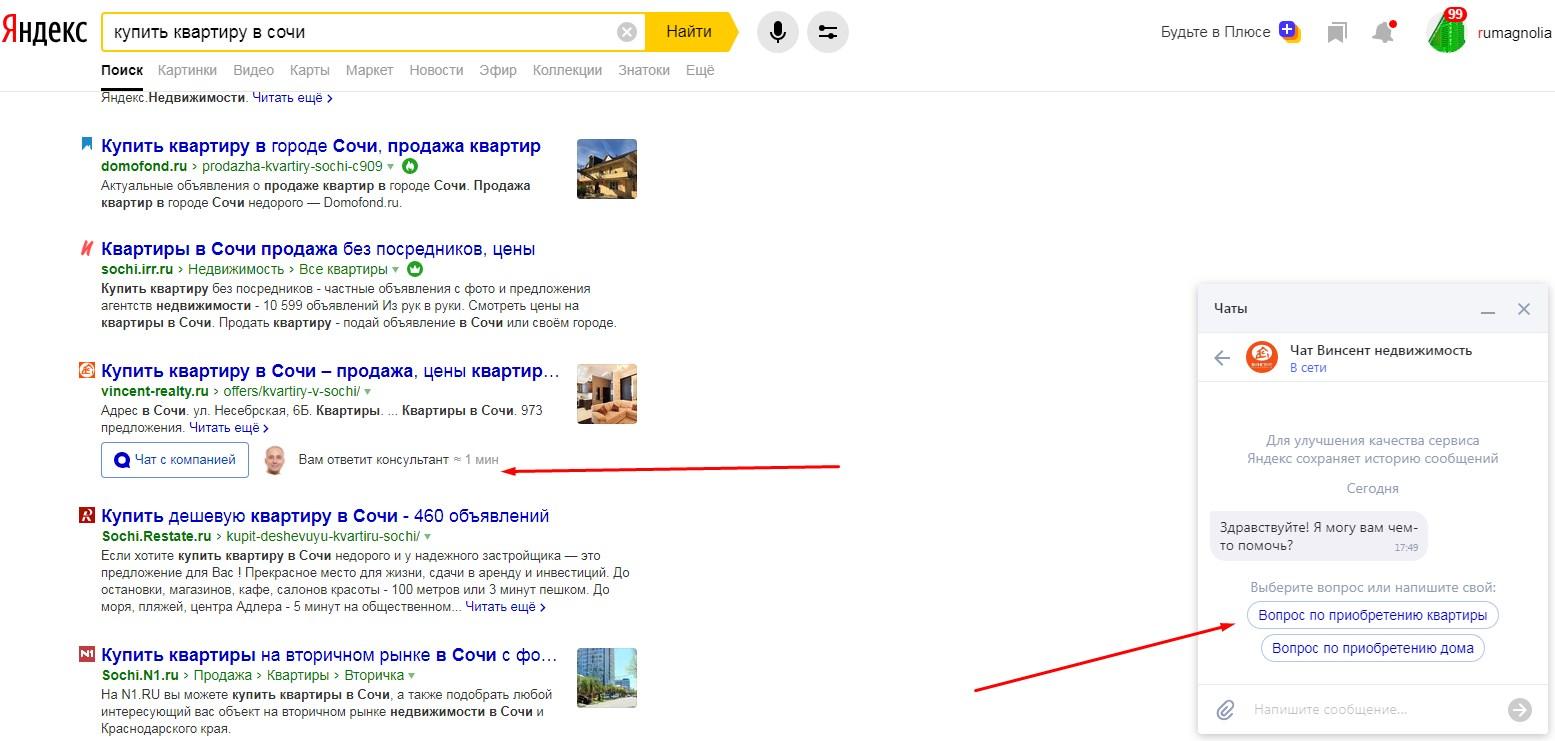Open the sochi.irr.ru URL dropdown arrow

pyautogui.click(x=396, y=270)
